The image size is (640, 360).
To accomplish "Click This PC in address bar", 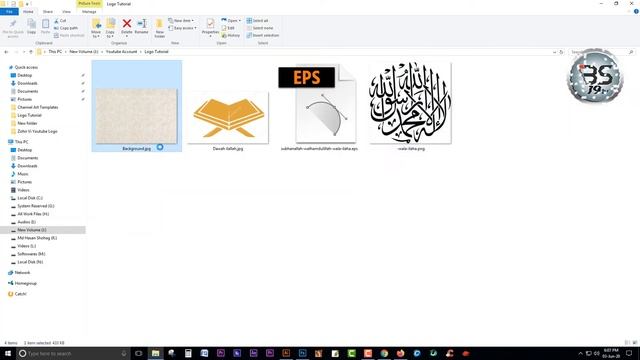I will (x=55, y=52).
